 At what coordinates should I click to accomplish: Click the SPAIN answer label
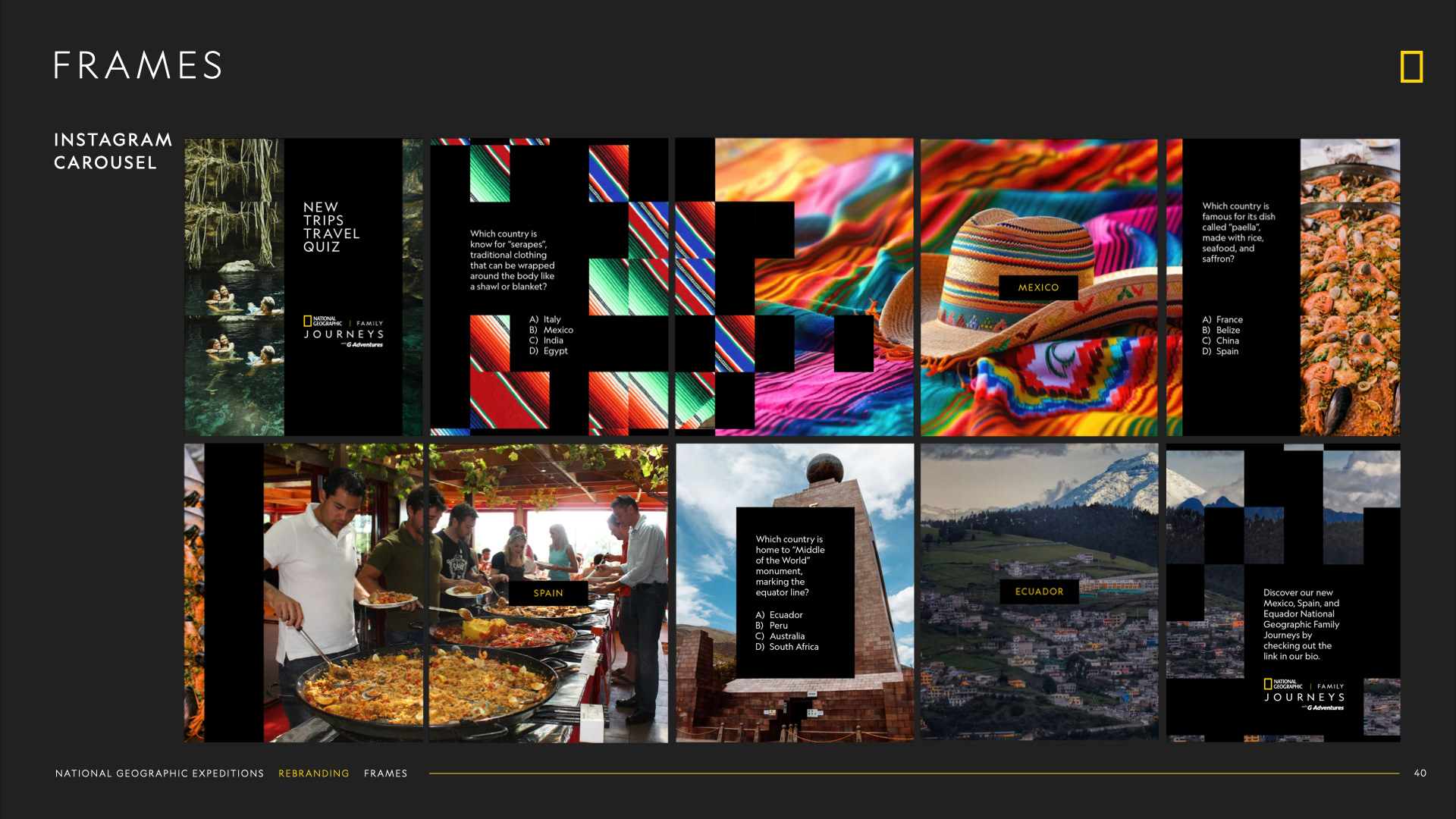(548, 593)
